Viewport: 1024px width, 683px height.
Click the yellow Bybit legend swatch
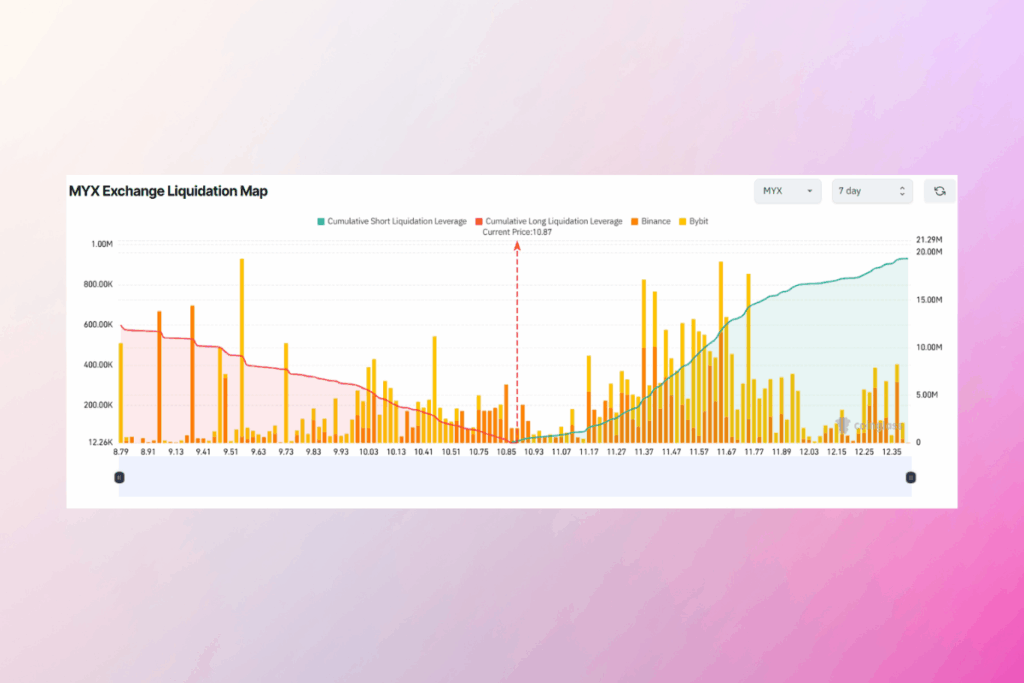click(x=683, y=221)
